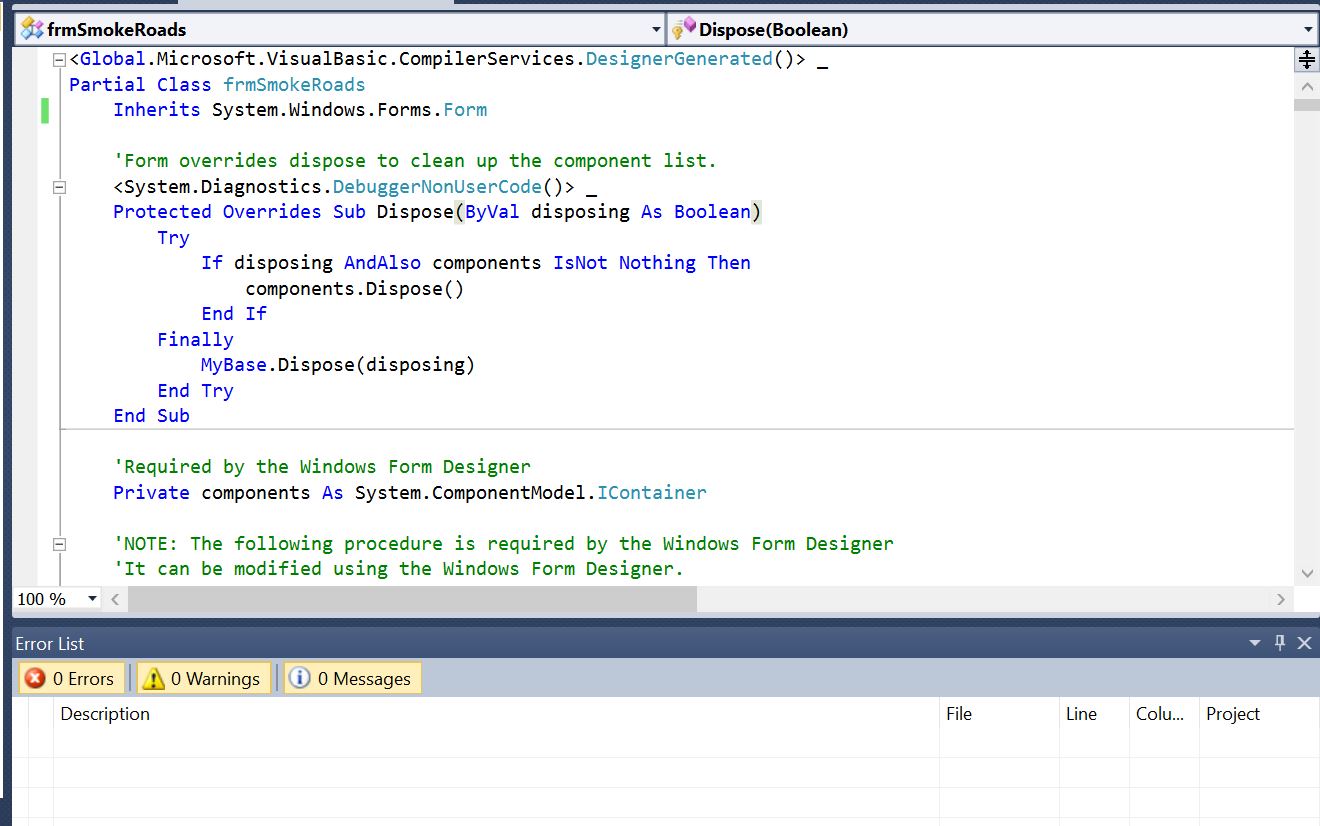1320x826 pixels.
Task: Click the 'End Sub' line
Action: tap(151, 416)
